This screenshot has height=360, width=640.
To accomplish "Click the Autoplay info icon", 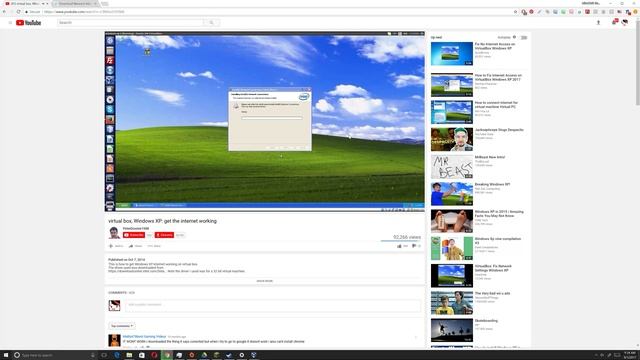I will [x=514, y=37].
